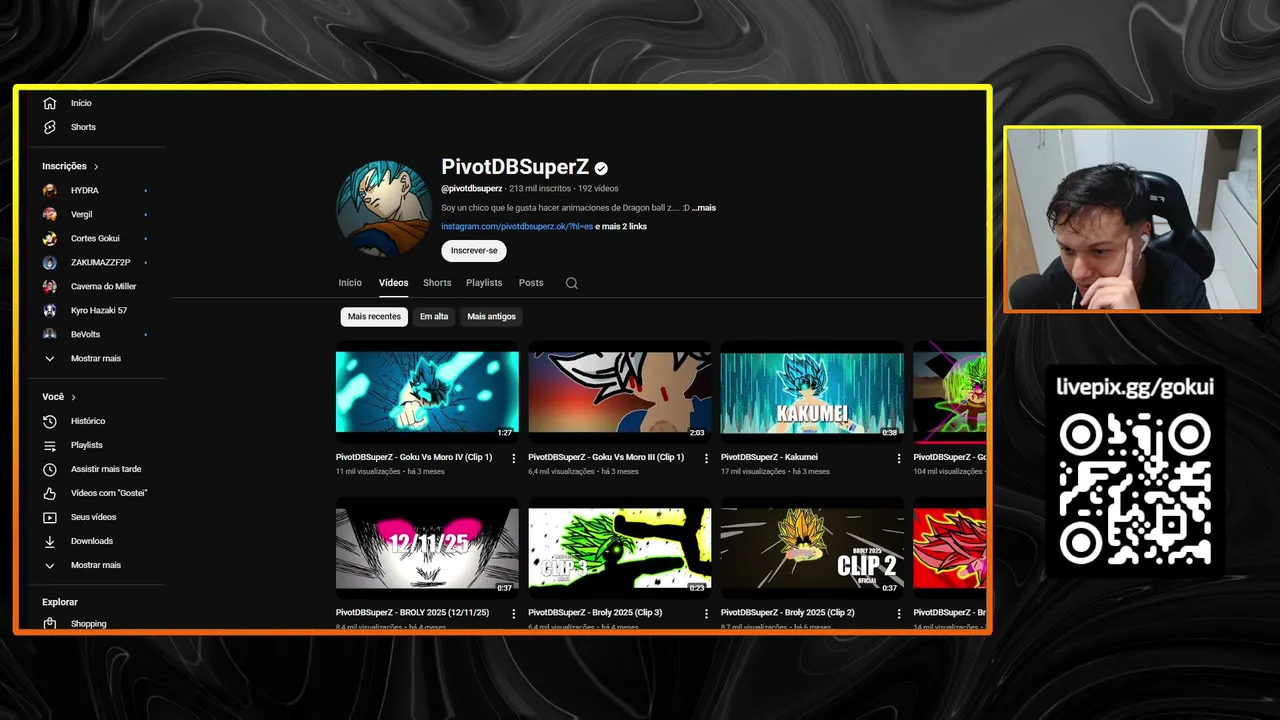Open the Shopping icon under Explorar

50,624
